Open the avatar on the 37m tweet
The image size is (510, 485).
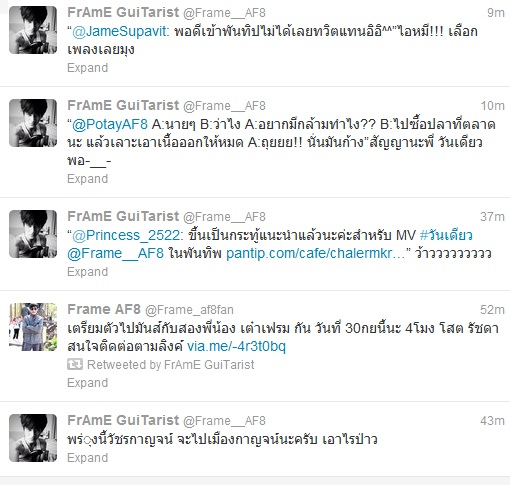(x=33, y=234)
